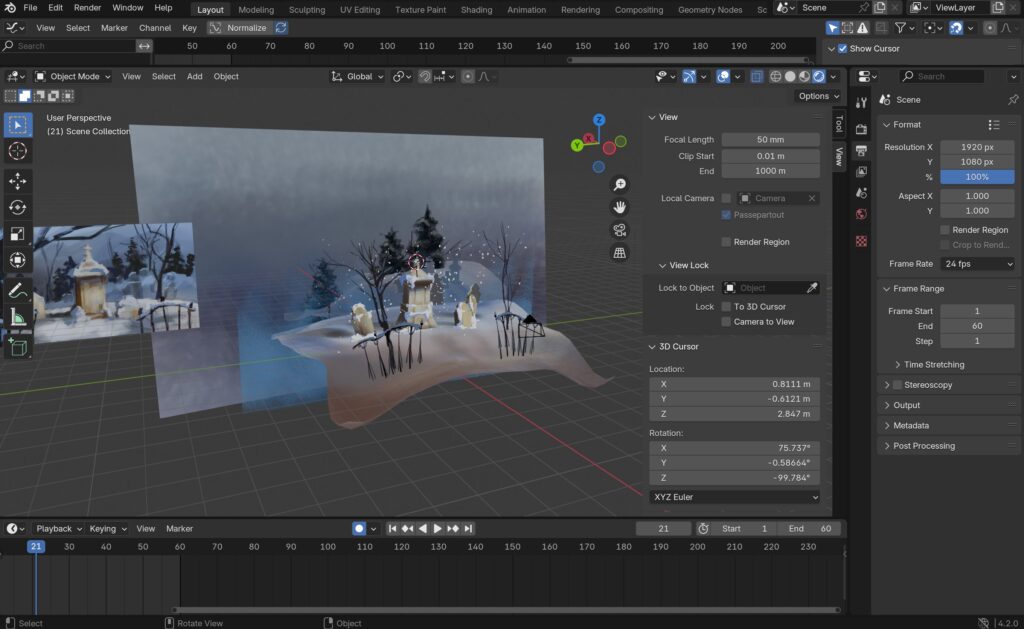Expand the Output panel
The width and height of the screenshot is (1024, 629).
[906, 405]
